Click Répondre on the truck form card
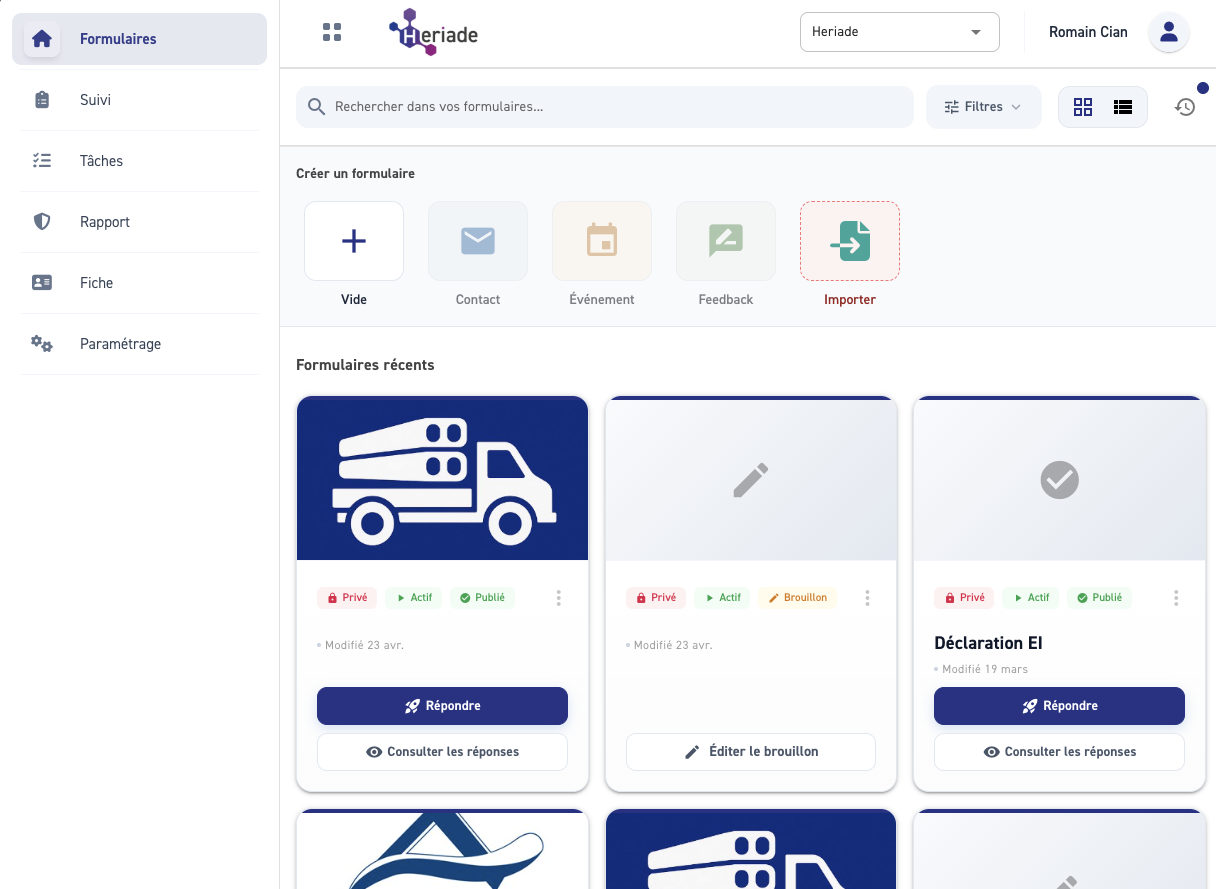Viewport: 1216px width, 889px height. (443, 706)
